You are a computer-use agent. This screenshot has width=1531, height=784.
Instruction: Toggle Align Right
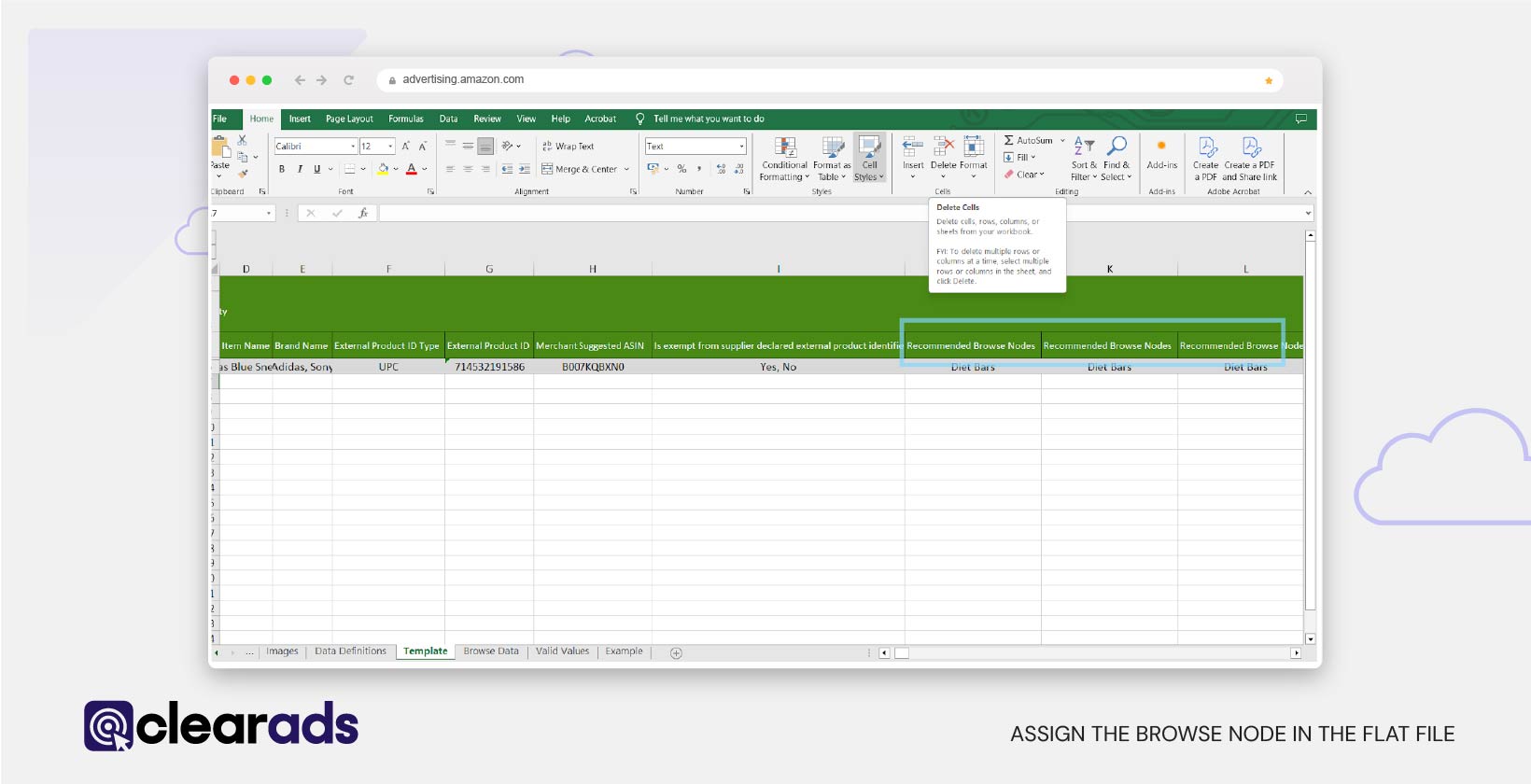pos(485,169)
